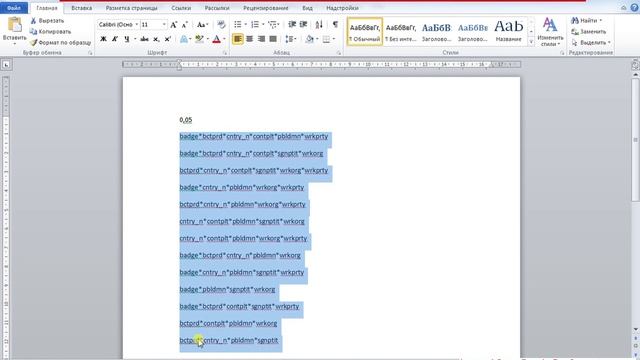Screen dimensions: 640x360
Task: Decrease paragraph indent
Action: coord(292,25)
